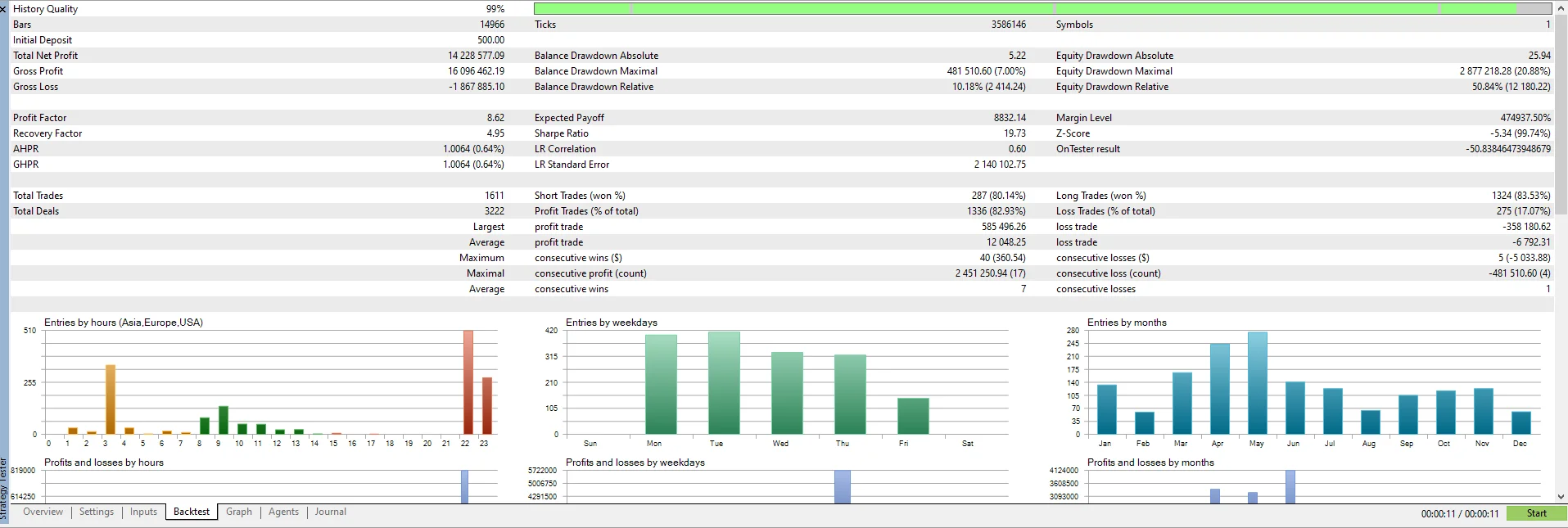This screenshot has height=528, width=1568.
Task: Click the scrollbar up arrow
Action: point(1561,7)
